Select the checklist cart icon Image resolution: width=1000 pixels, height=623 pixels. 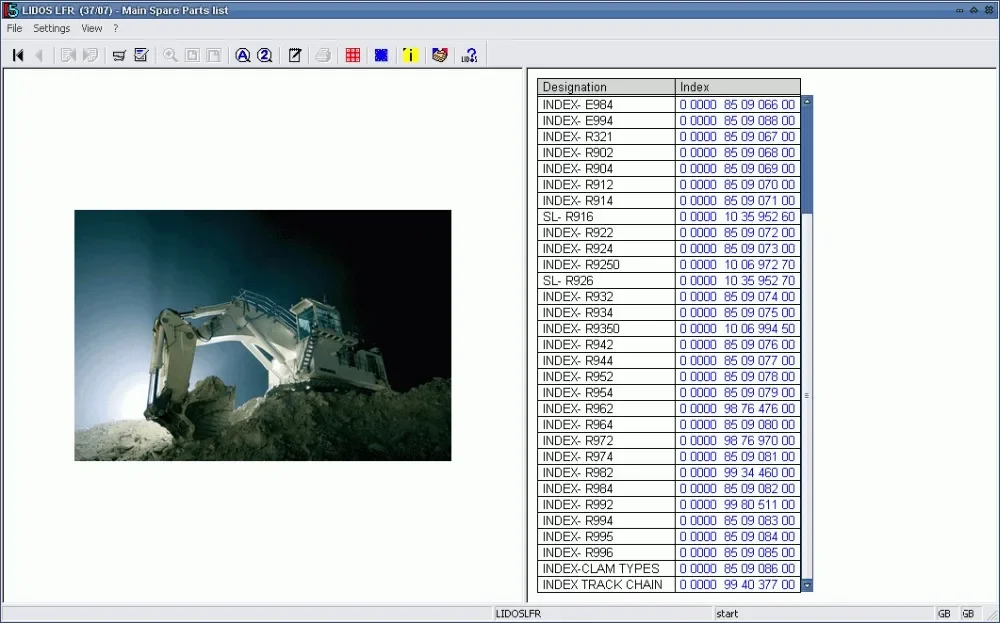141,55
